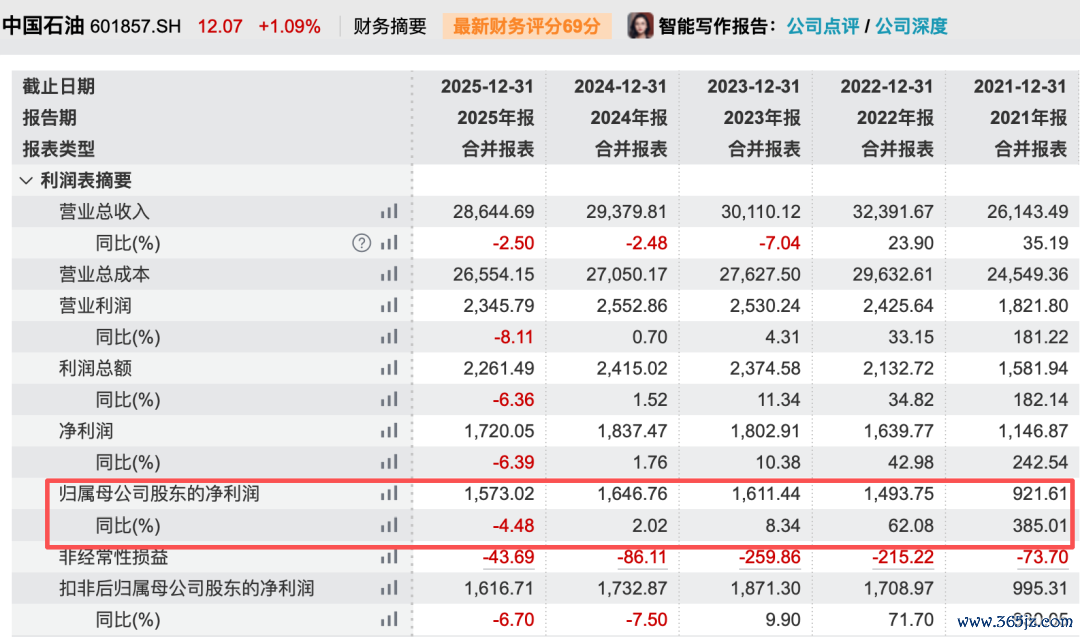This screenshot has width=1080, height=637.
Task: Click chart icon beside 同比 -8.11 row
Action: pyautogui.click(x=389, y=337)
